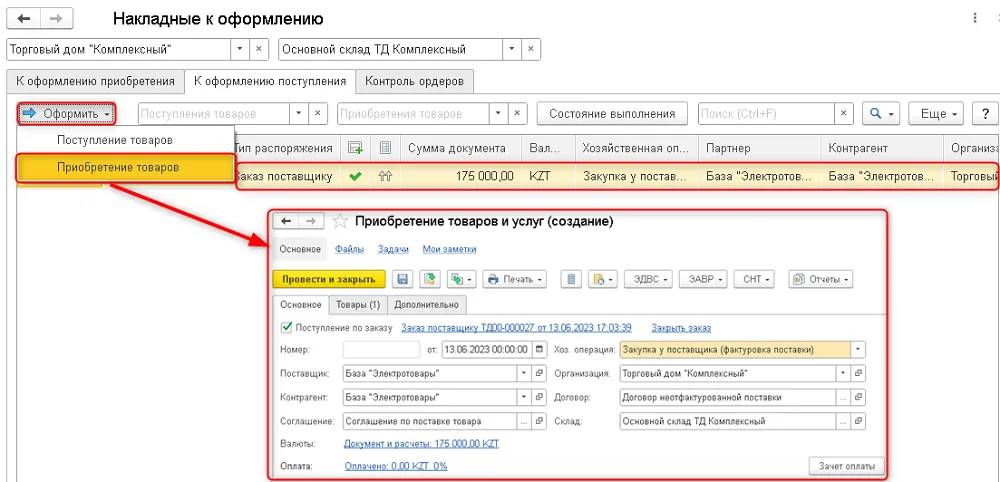Clear the search field (Ctrl+F)
This screenshot has width=1000, height=482.
844,113
